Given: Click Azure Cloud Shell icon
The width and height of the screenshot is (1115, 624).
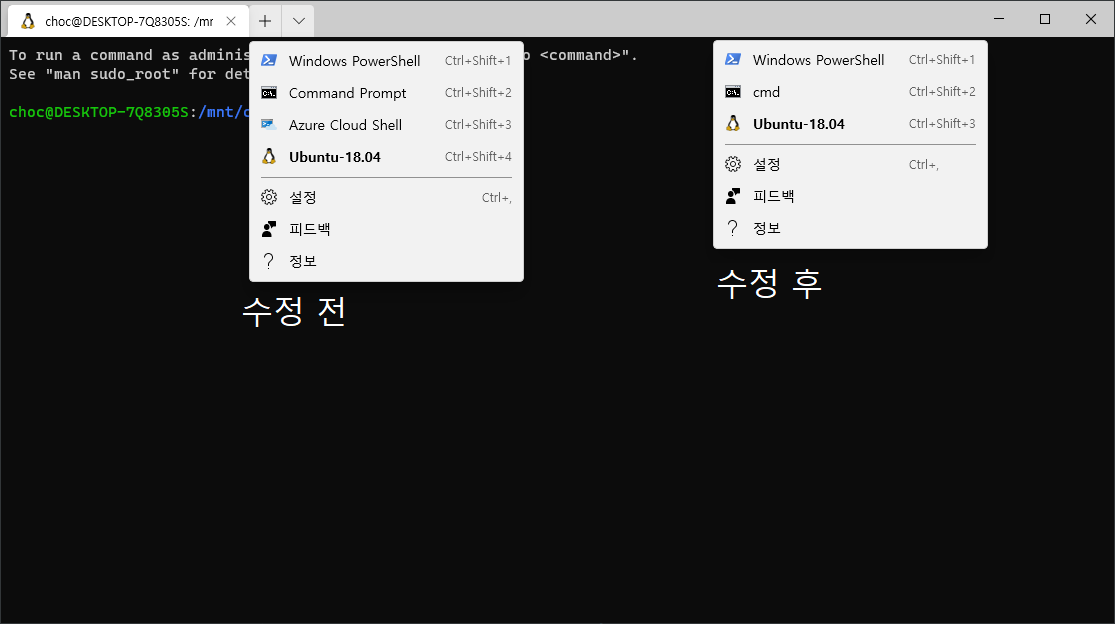Looking at the screenshot, I should (269, 124).
